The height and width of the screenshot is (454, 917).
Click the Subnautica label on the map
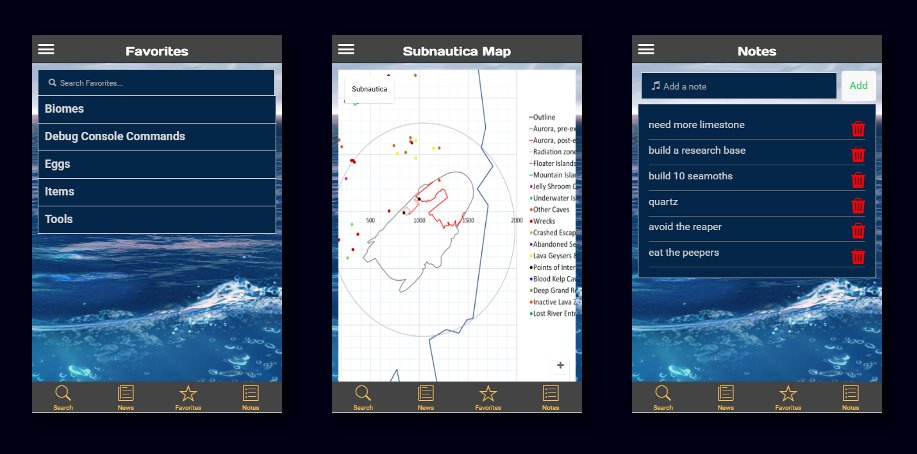pos(369,90)
